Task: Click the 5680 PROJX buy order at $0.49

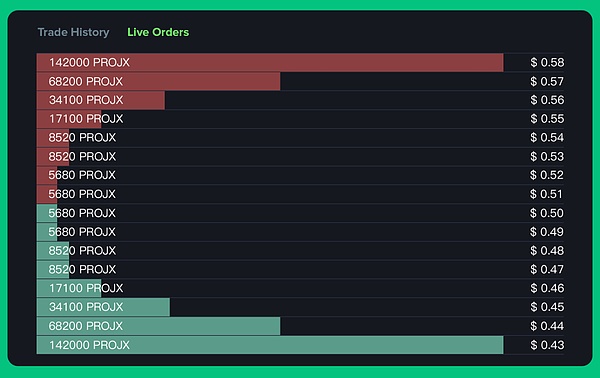Action: (300, 231)
